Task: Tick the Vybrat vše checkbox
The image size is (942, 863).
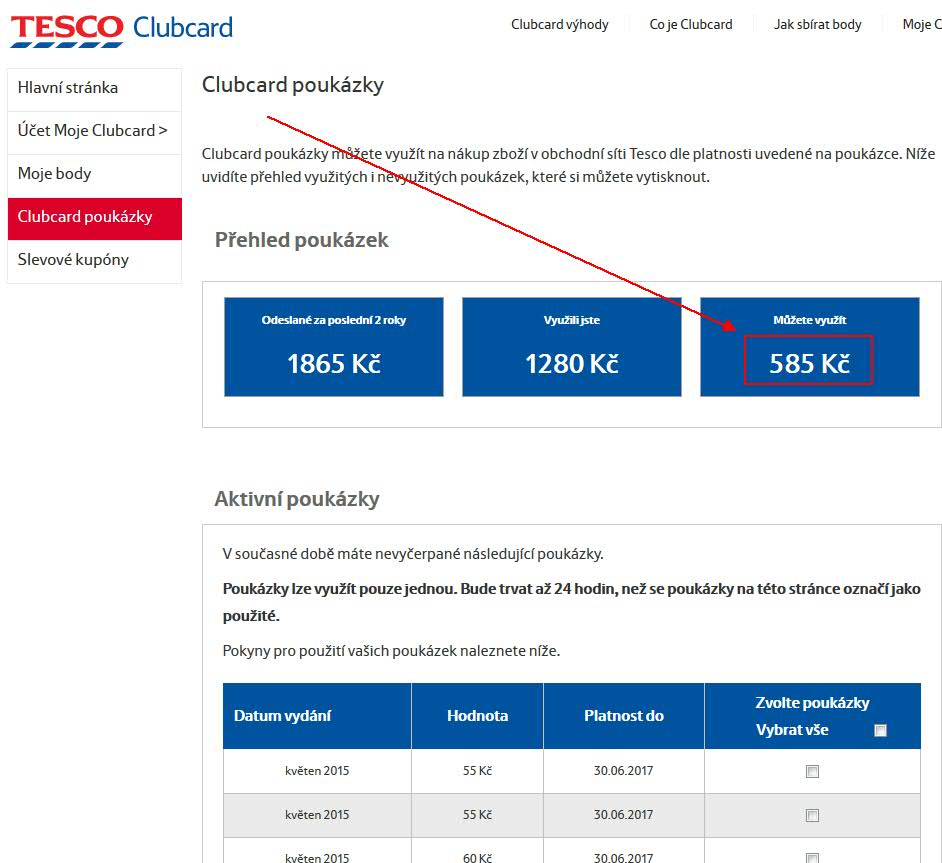Action: [x=880, y=730]
